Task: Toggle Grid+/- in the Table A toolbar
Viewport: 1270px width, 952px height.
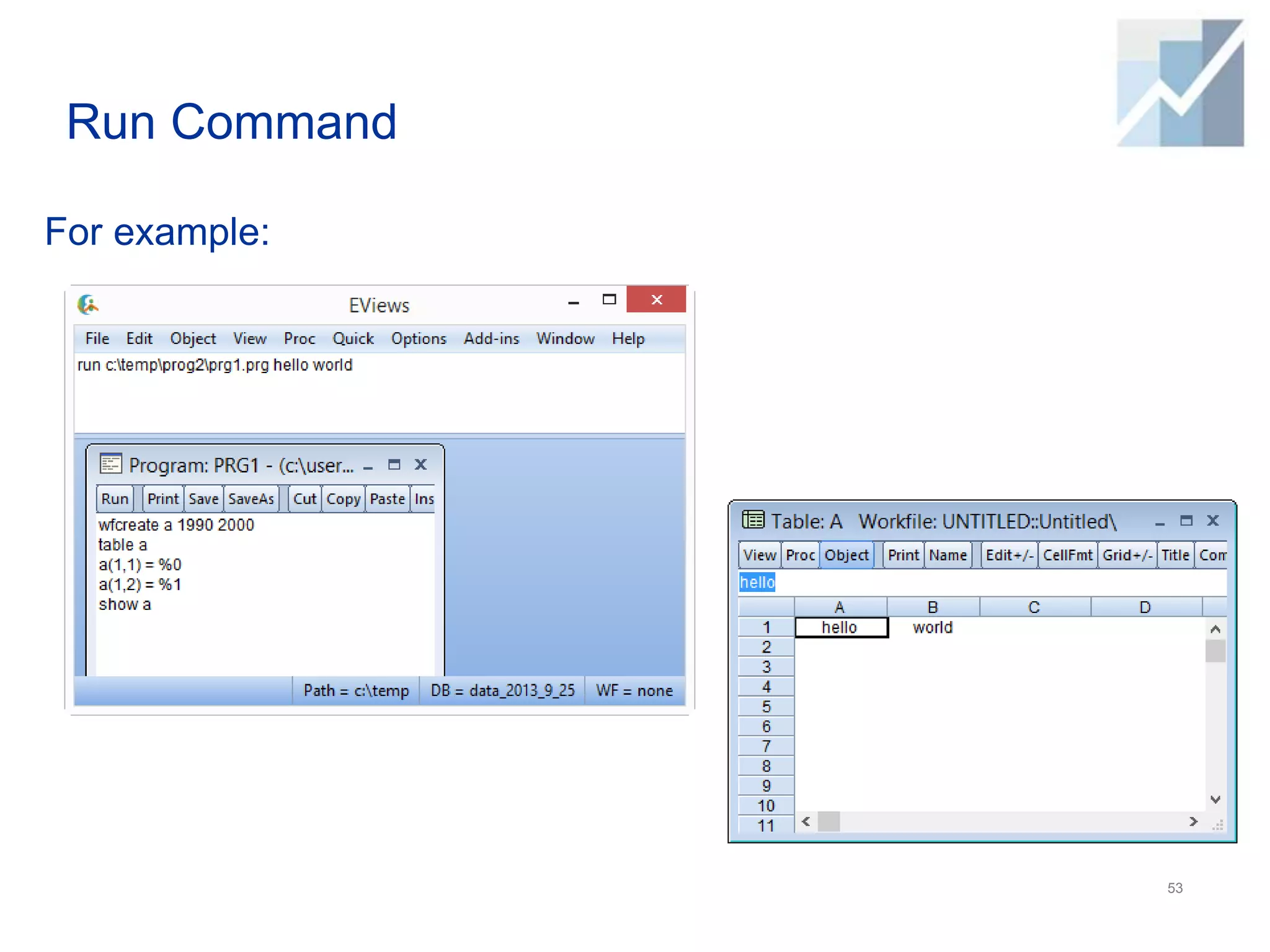Action: tap(1127, 555)
